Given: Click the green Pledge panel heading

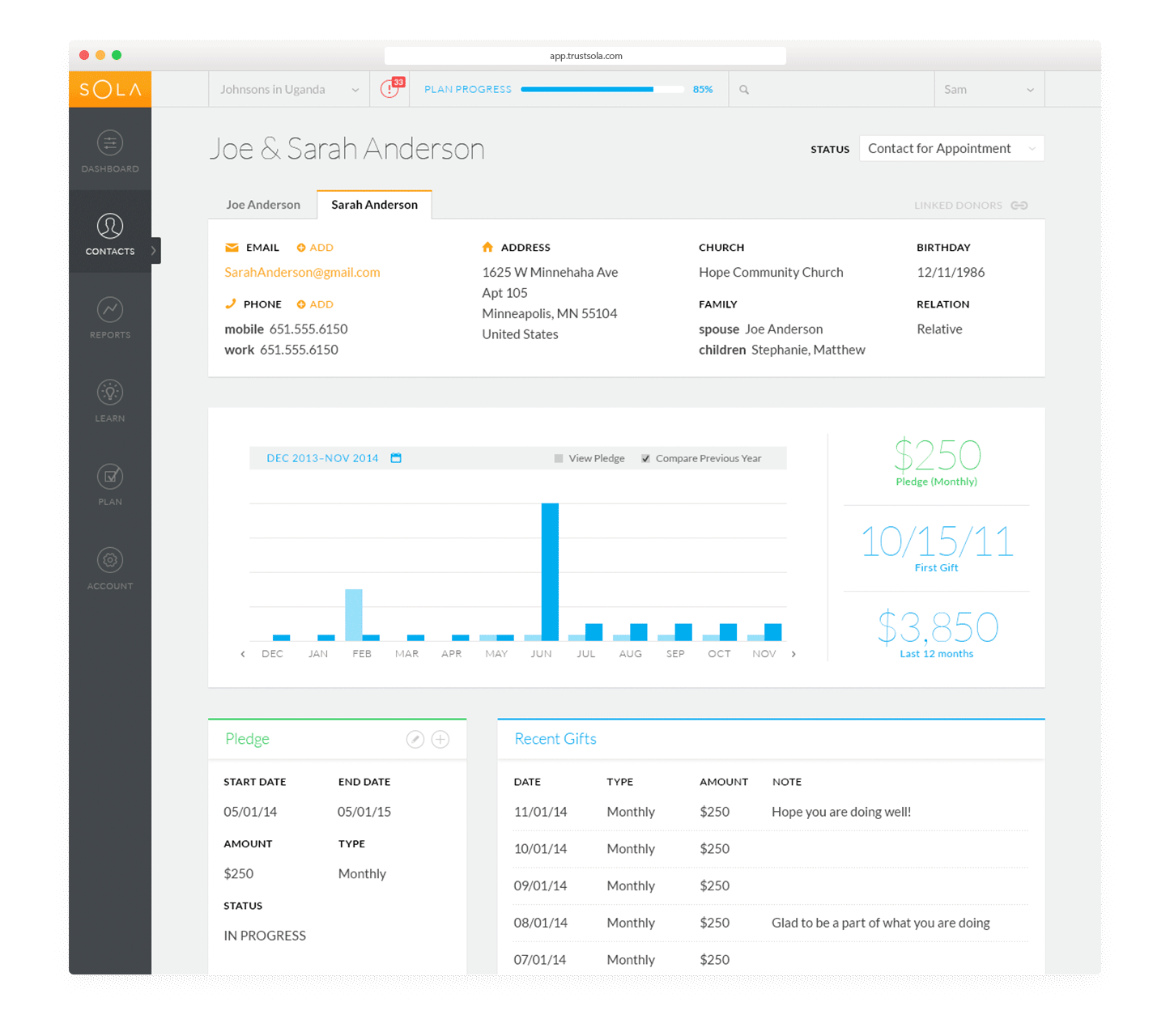Looking at the screenshot, I should 247,739.
